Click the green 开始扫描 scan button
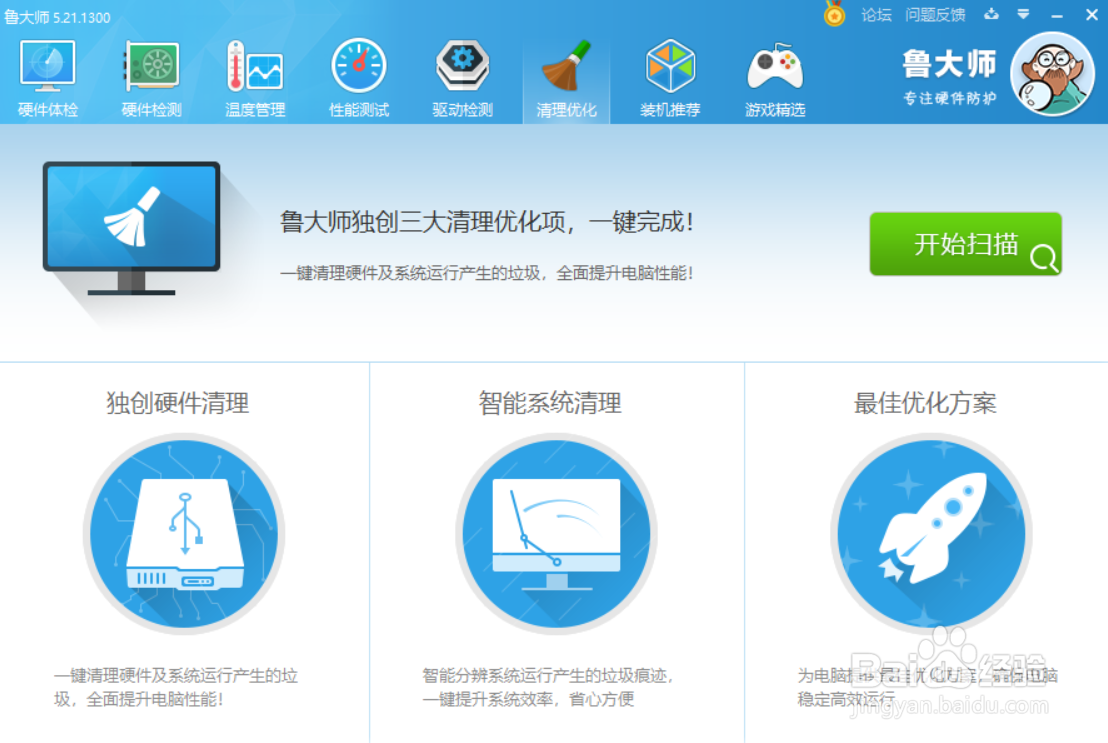This screenshot has height=743, width=1108. (965, 244)
